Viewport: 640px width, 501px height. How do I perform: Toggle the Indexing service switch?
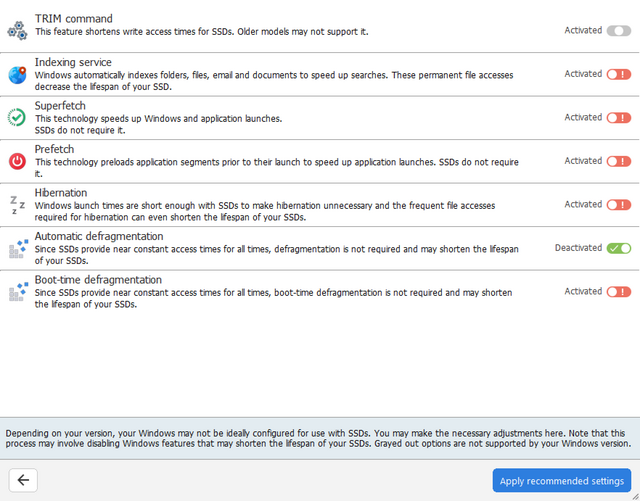tap(618, 74)
